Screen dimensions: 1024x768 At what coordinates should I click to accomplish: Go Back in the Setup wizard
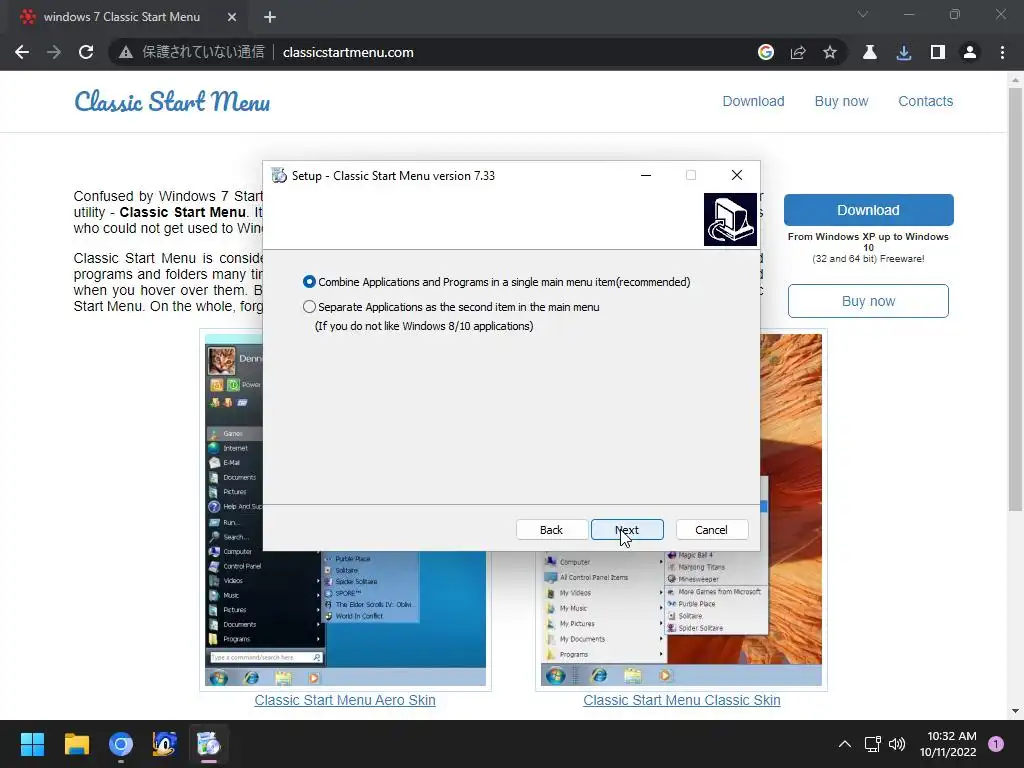(551, 530)
